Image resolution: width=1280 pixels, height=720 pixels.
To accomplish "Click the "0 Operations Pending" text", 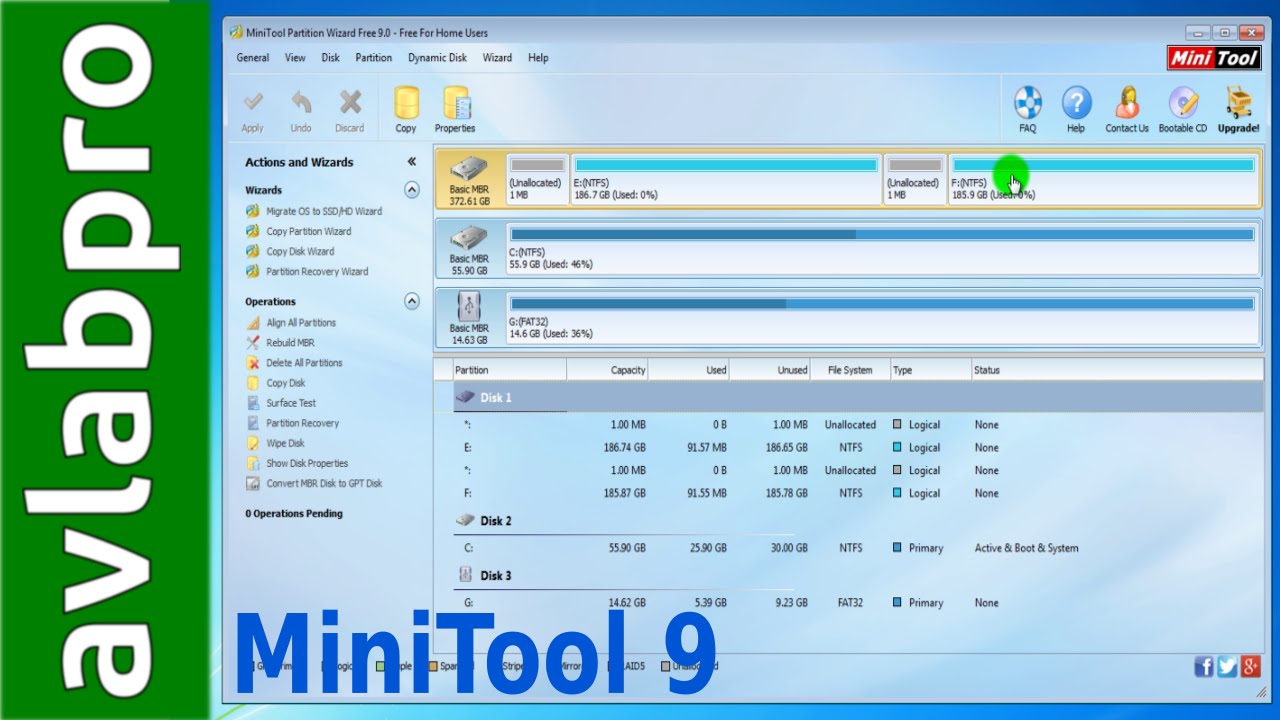I will tap(294, 514).
